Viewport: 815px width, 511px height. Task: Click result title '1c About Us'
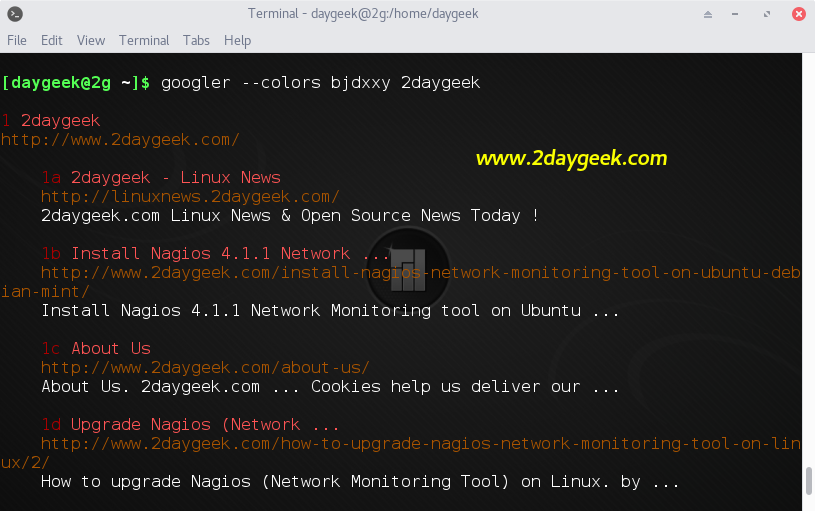point(96,349)
